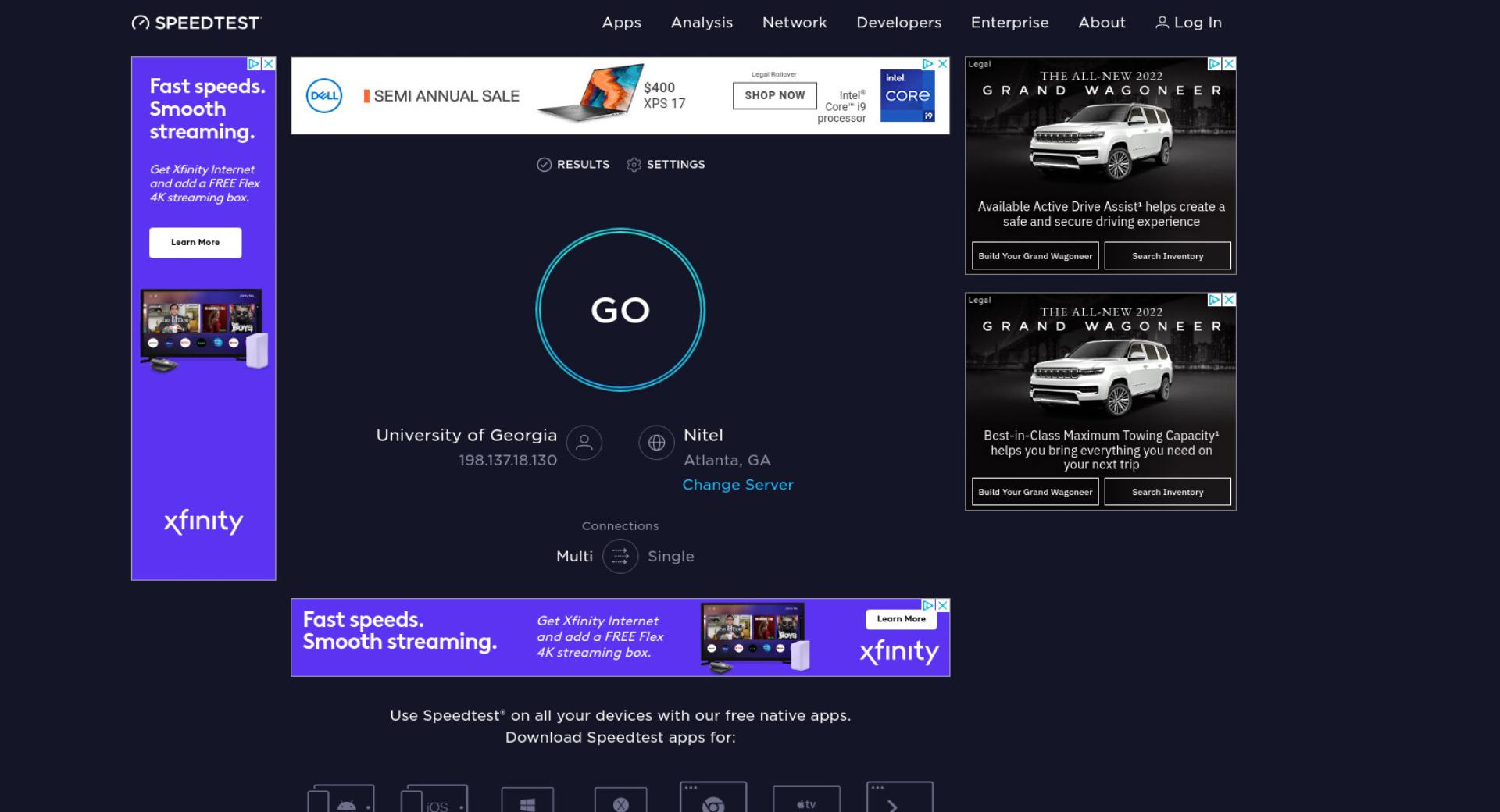
Task: Click the Nitel server name
Action: [x=703, y=435]
